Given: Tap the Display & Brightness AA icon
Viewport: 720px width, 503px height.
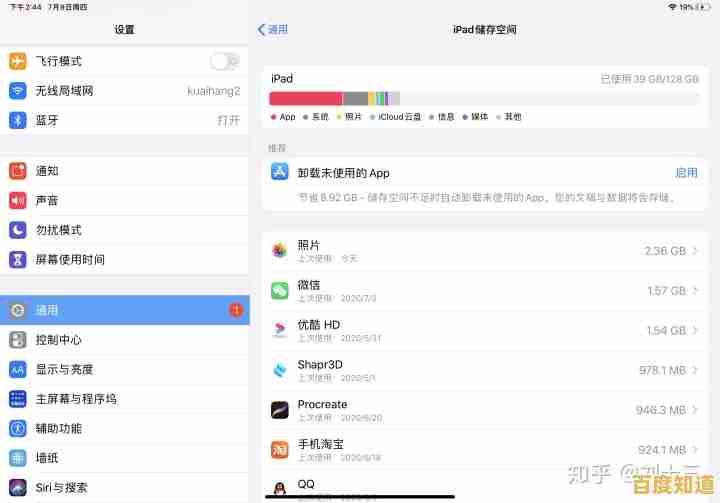Looking at the screenshot, I should click(17, 369).
